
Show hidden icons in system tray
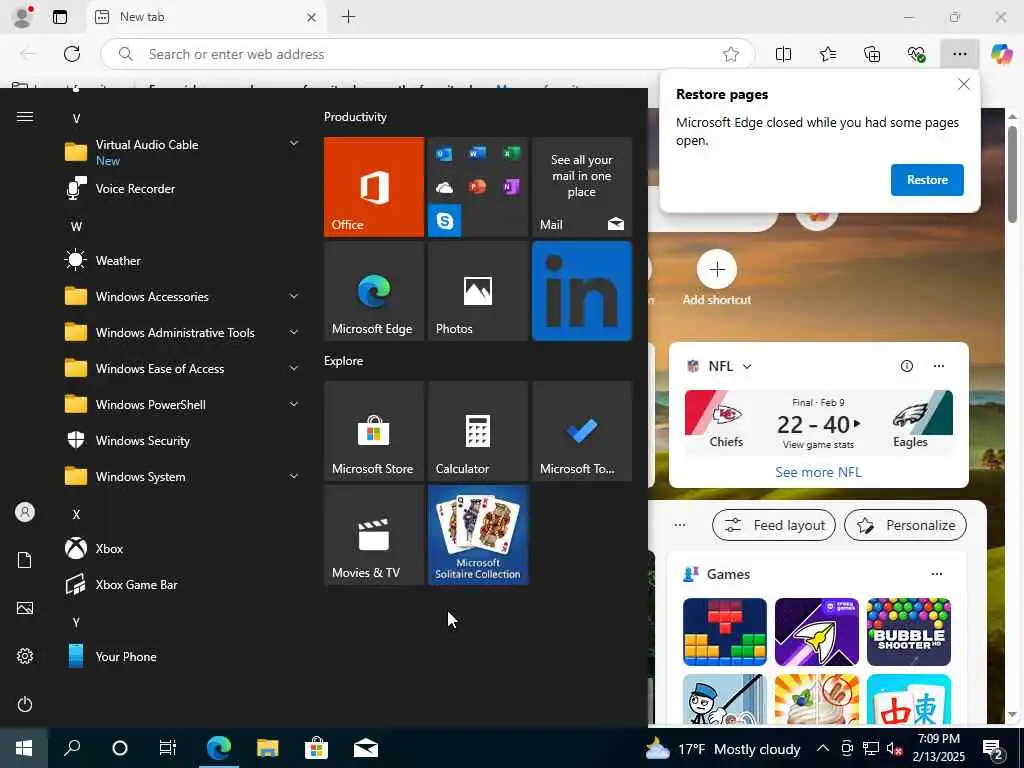823,748
